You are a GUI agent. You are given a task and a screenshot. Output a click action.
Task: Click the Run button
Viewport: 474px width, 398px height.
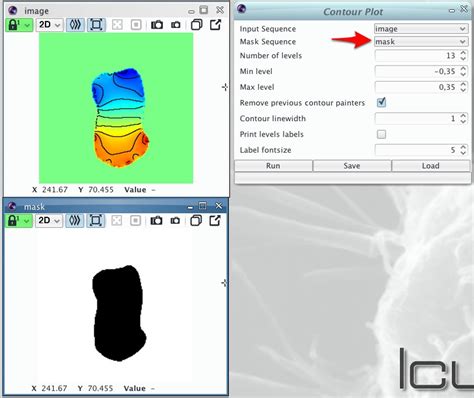[273, 166]
